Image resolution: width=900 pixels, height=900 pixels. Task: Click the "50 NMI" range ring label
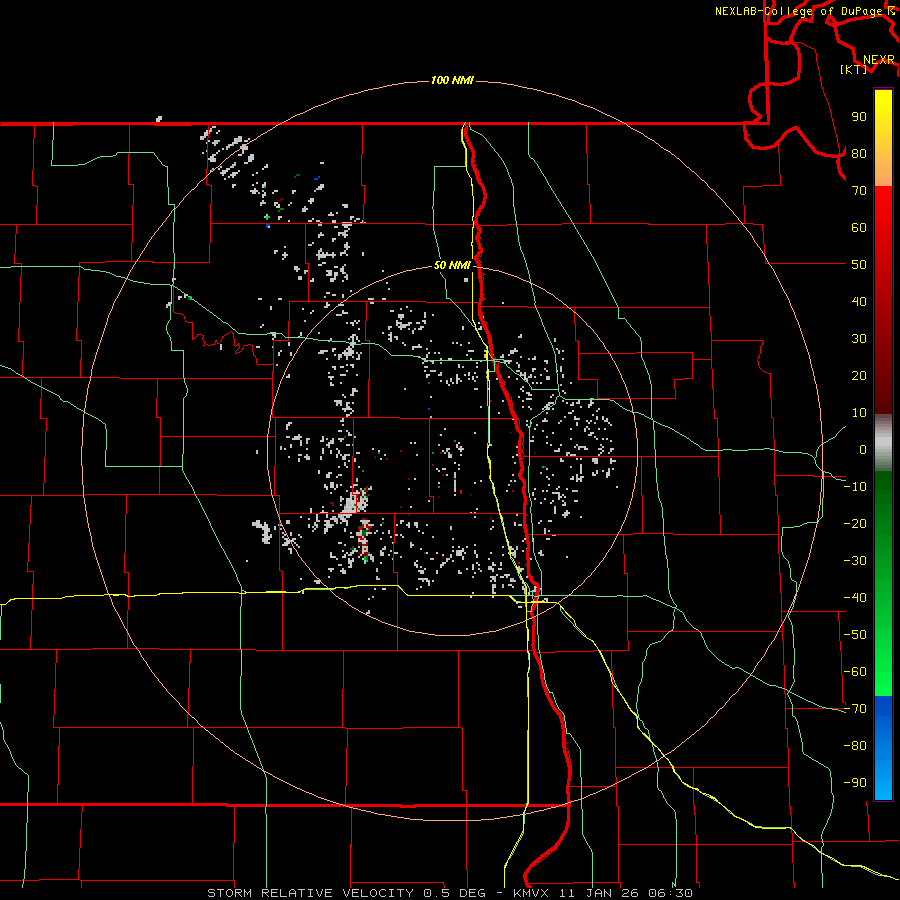[x=452, y=265]
